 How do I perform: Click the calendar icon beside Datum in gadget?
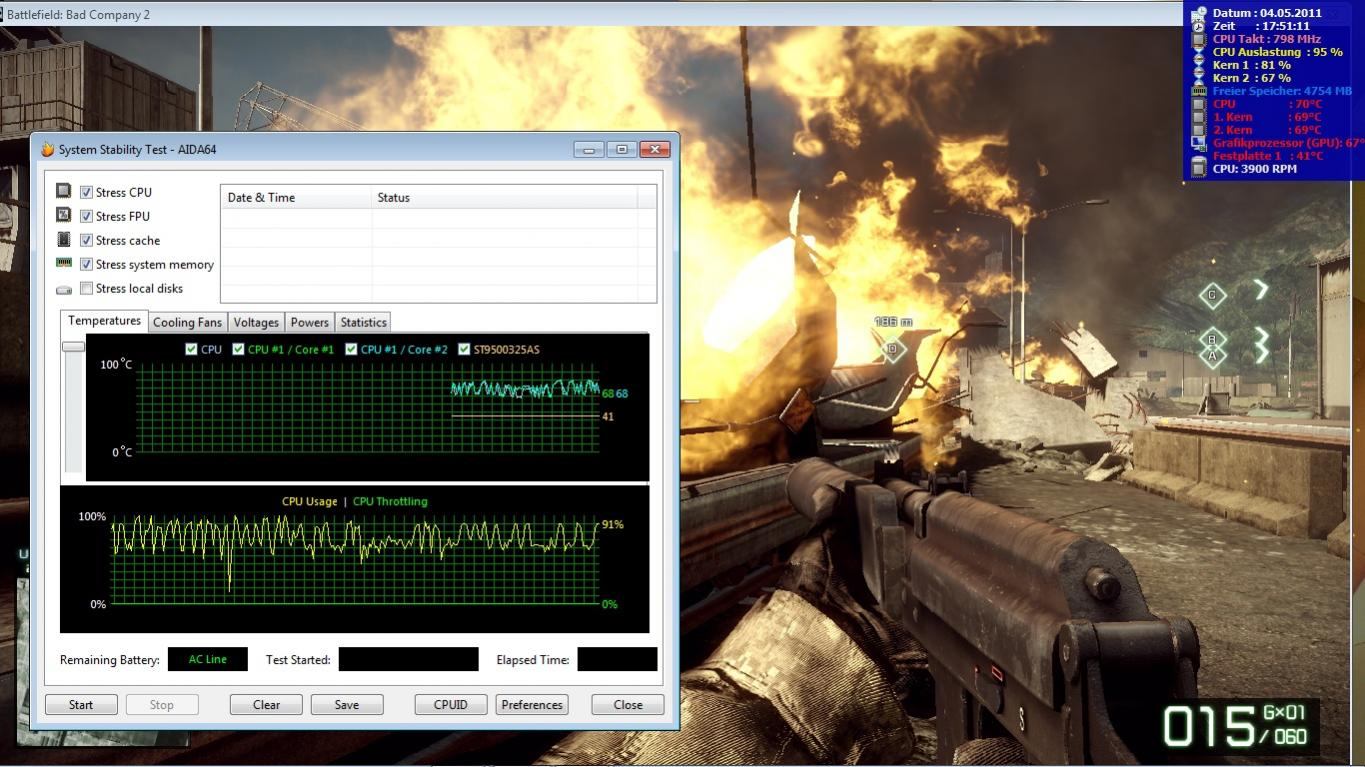click(x=1199, y=13)
